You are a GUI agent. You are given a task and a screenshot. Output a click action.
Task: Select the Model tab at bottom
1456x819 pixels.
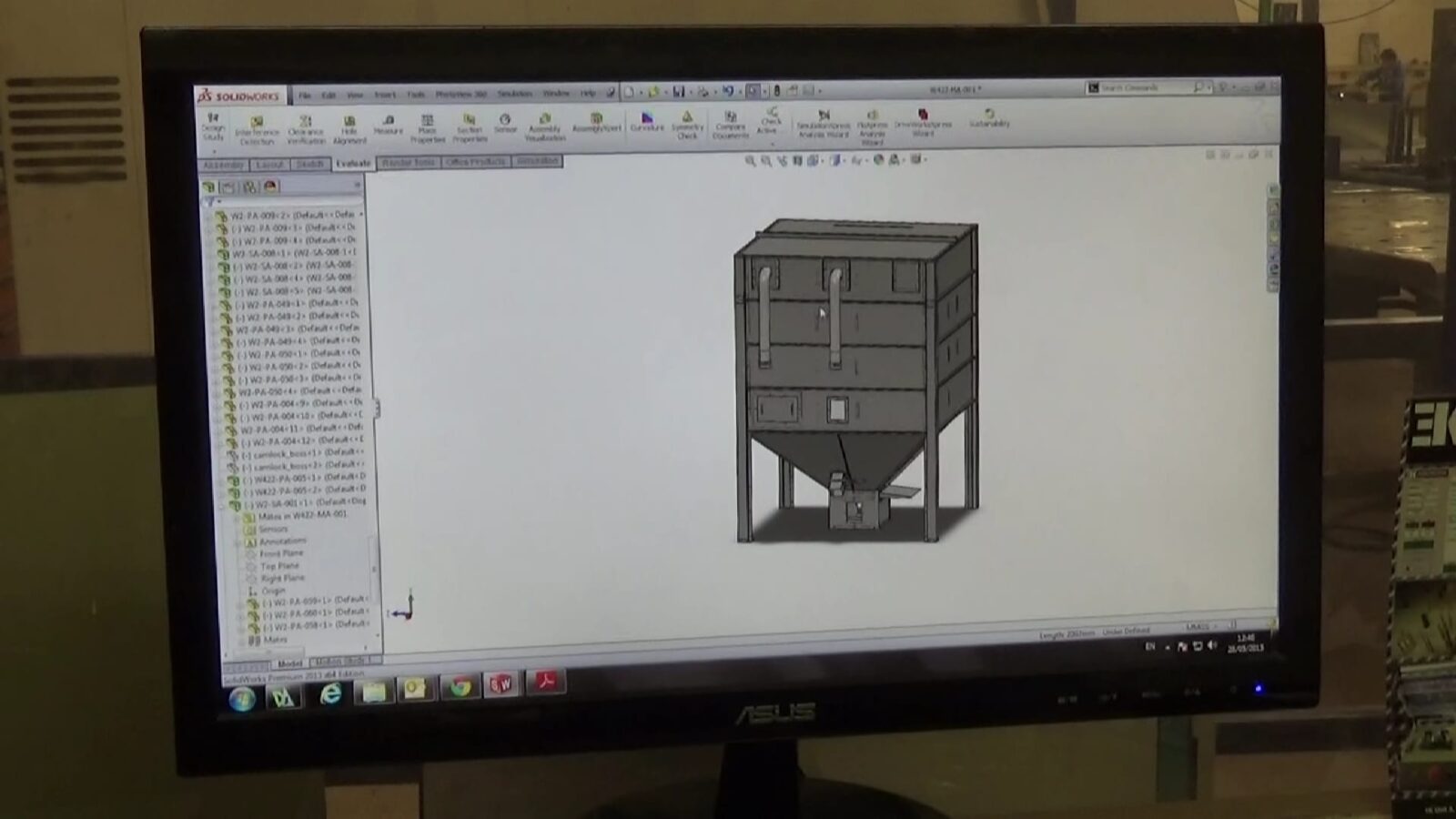290,663
